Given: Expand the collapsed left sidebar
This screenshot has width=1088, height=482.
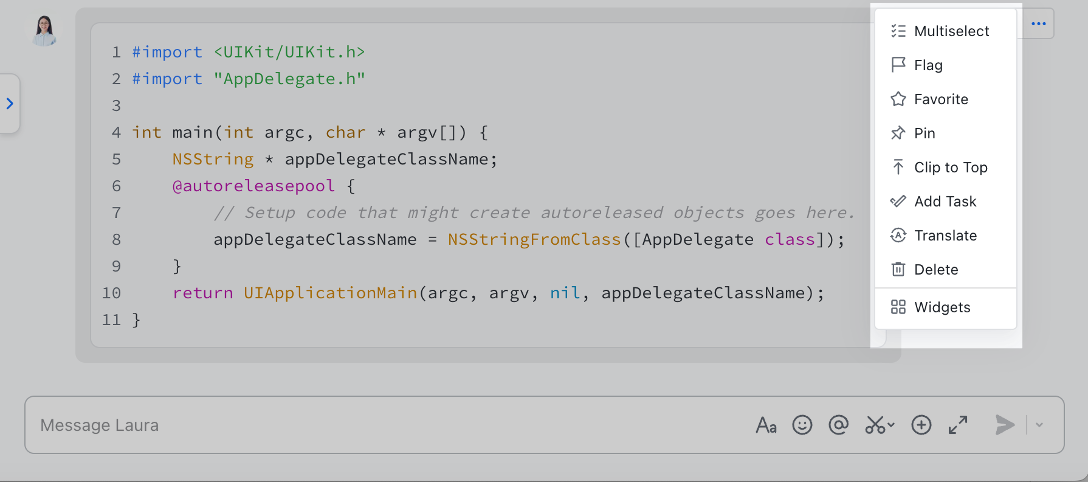Looking at the screenshot, I should (9, 103).
